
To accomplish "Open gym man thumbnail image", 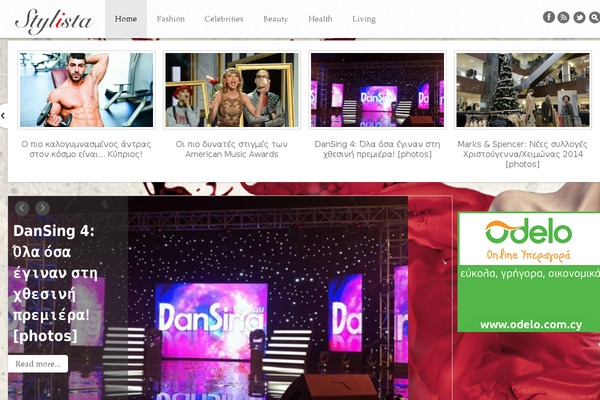I will 86,90.
